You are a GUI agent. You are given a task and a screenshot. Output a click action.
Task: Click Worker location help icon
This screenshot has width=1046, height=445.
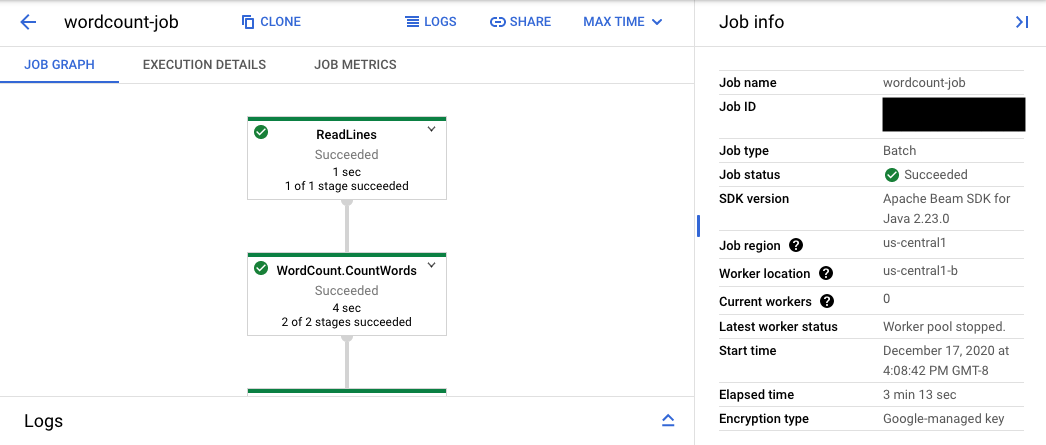coord(826,273)
